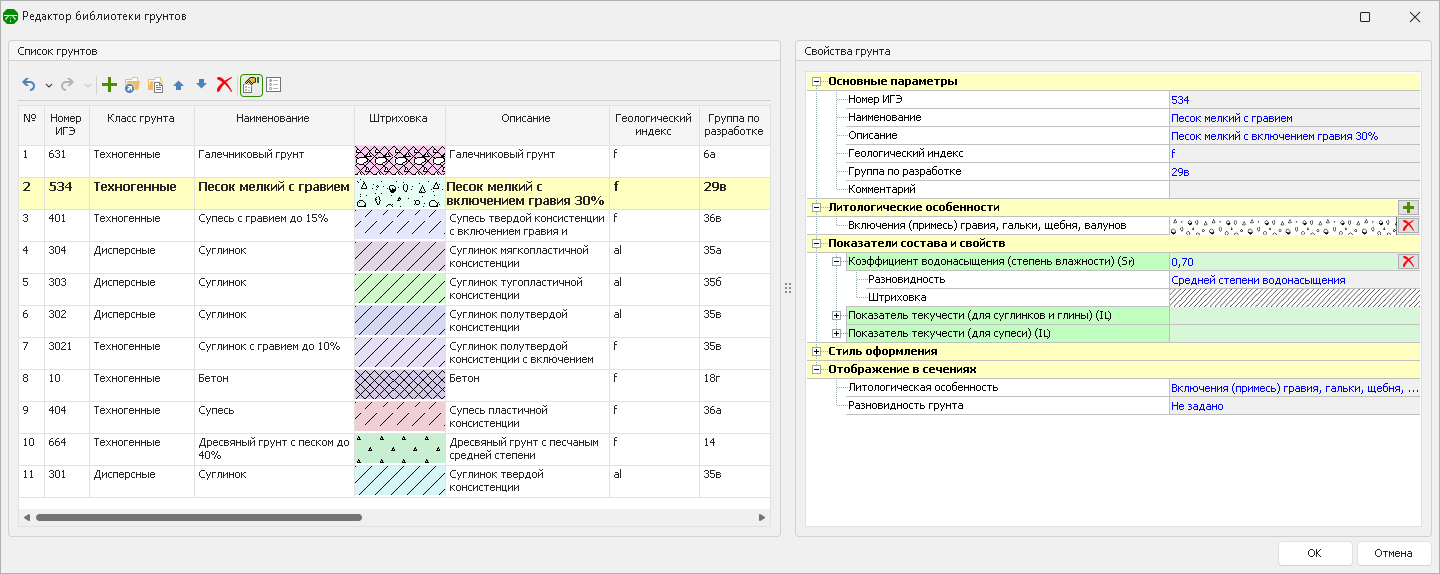Maximize the Редактор библиотеки грунтов window
The width and height of the screenshot is (1440, 574).
point(1365,17)
